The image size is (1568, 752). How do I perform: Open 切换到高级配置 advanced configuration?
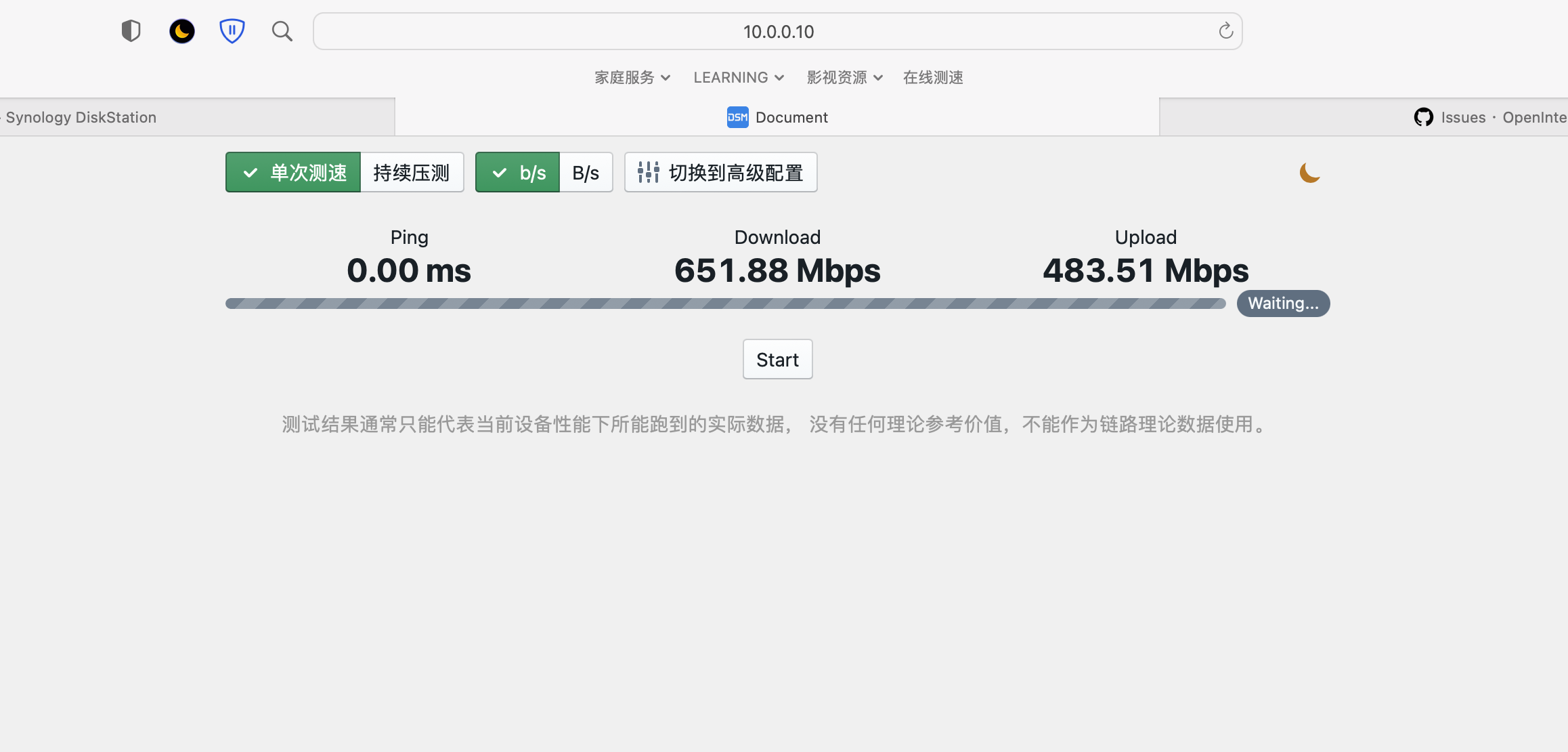pos(720,172)
